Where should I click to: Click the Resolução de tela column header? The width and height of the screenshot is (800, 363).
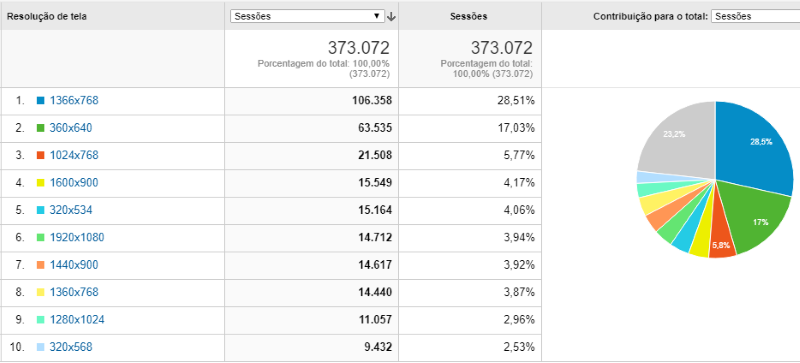click(47, 16)
